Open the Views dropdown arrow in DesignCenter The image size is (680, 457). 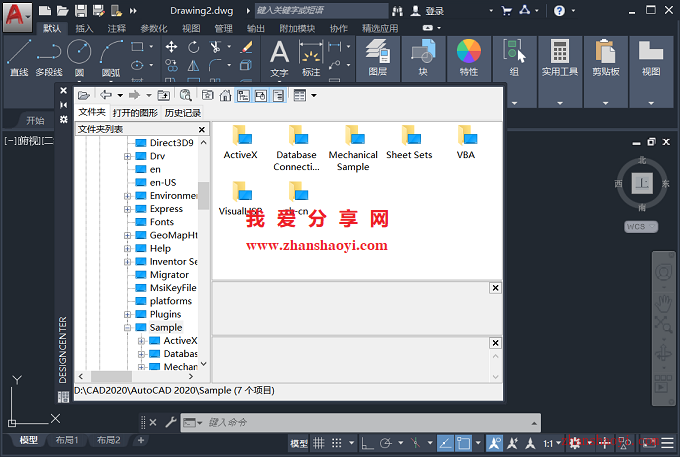(314, 95)
